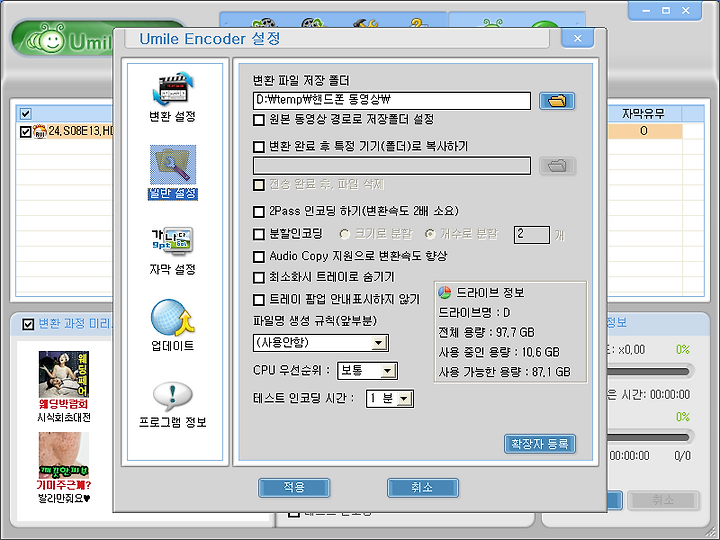The image size is (720, 540).
Task: Enable 2Pass 인코딩 하기 checkbox
Action: click(x=259, y=211)
